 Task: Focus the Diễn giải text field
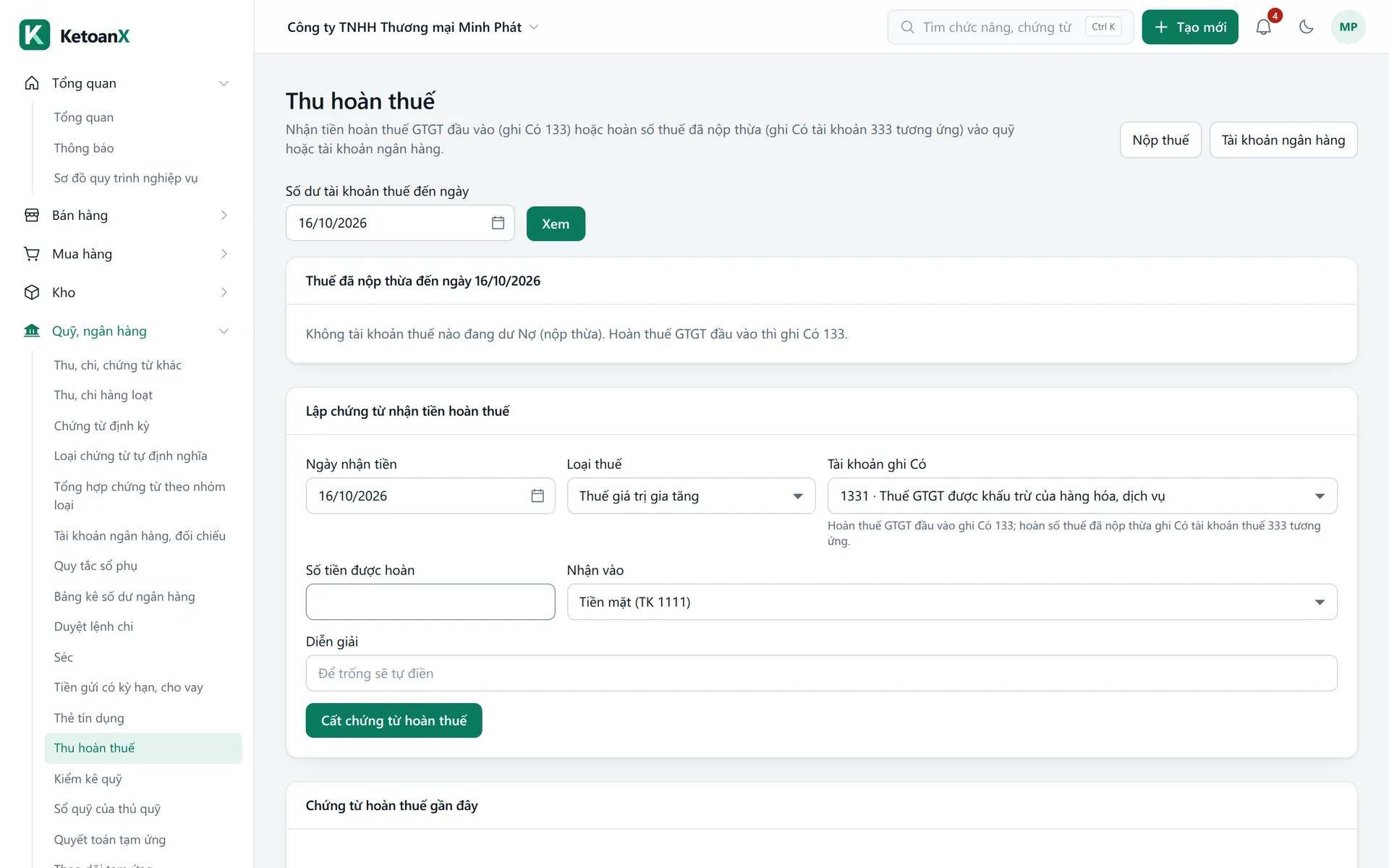[x=821, y=673]
